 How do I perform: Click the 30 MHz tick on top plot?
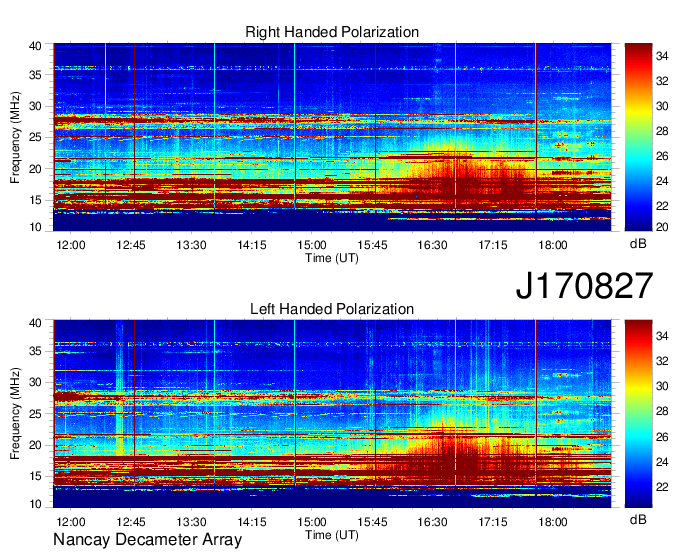point(36,106)
